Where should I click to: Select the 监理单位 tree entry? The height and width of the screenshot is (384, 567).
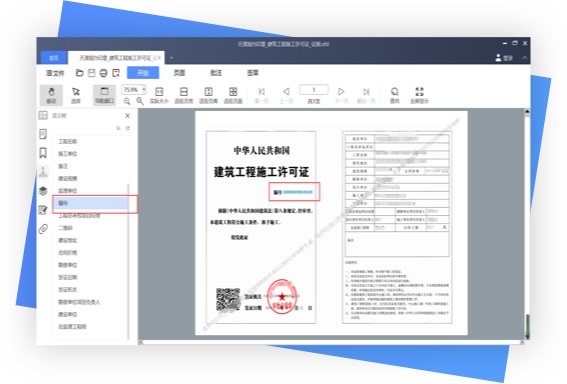coord(68,191)
